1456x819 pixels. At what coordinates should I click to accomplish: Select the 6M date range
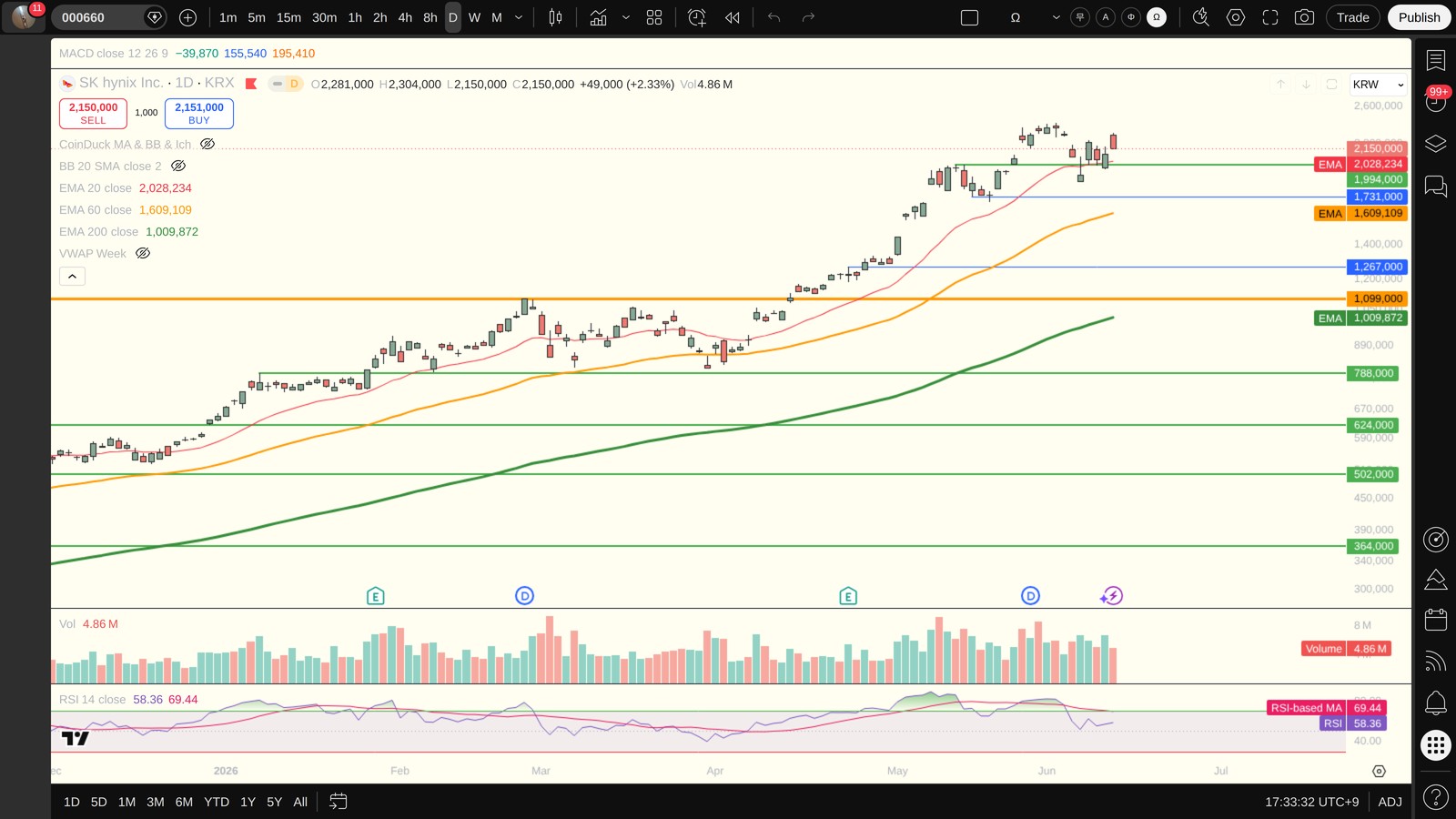point(184,802)
